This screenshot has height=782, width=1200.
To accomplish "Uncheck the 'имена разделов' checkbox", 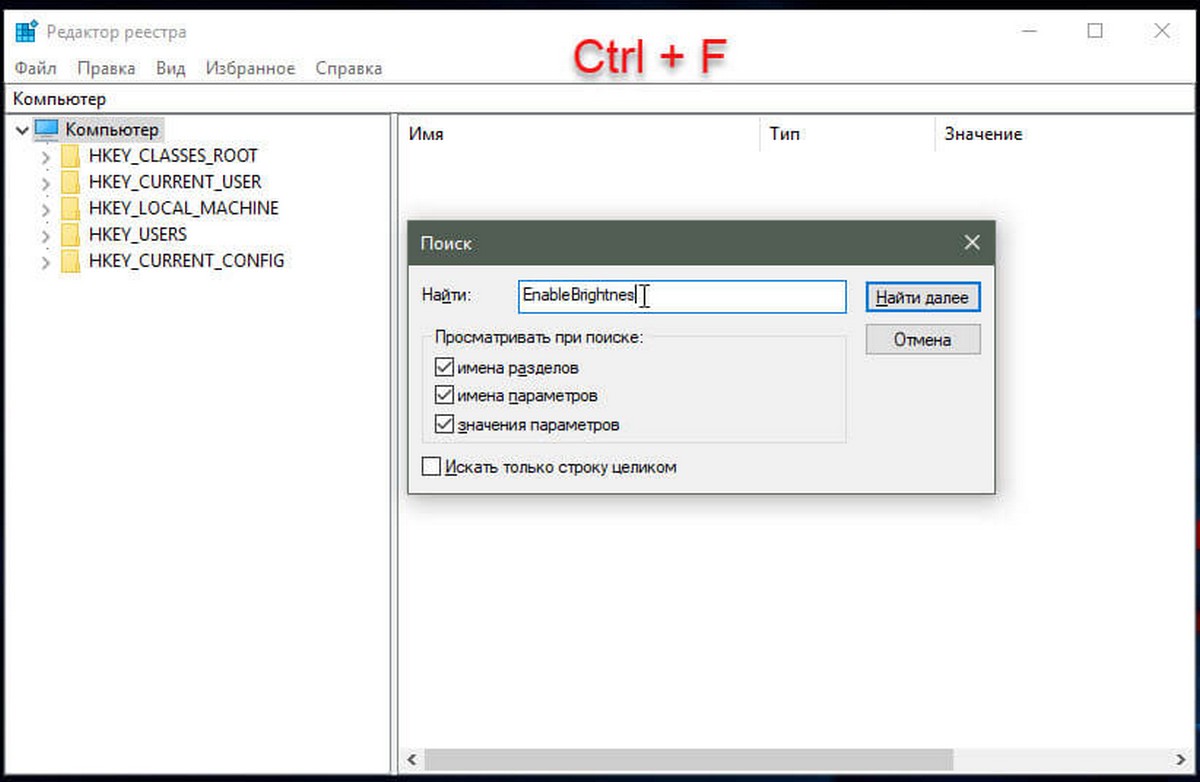I will click(444, 367).
